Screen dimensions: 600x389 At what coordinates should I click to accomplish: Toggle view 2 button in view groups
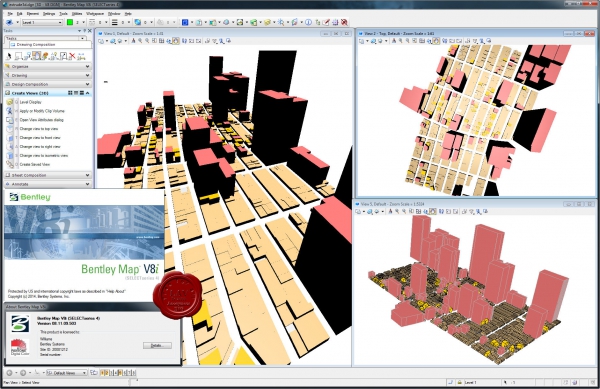click(x=107, y=373)
